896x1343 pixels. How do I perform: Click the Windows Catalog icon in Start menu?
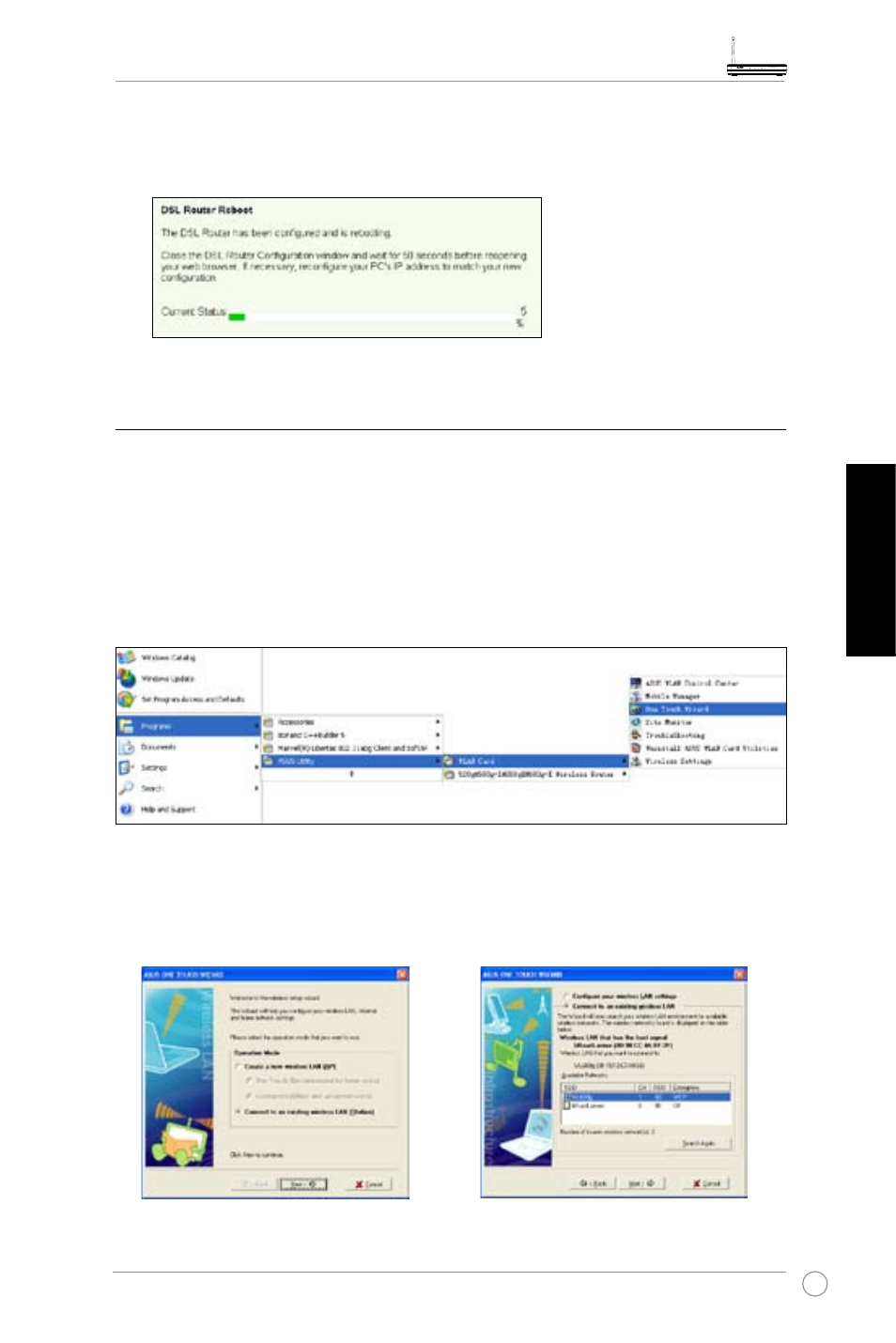pos(127,657)
